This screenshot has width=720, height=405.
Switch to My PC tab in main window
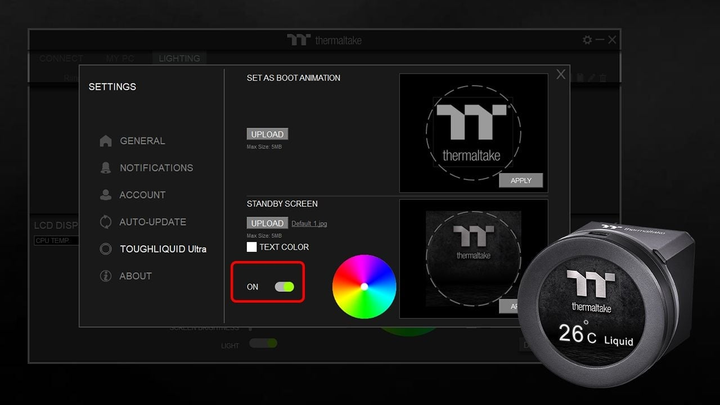pyautogui.click(x=120, y=58)
